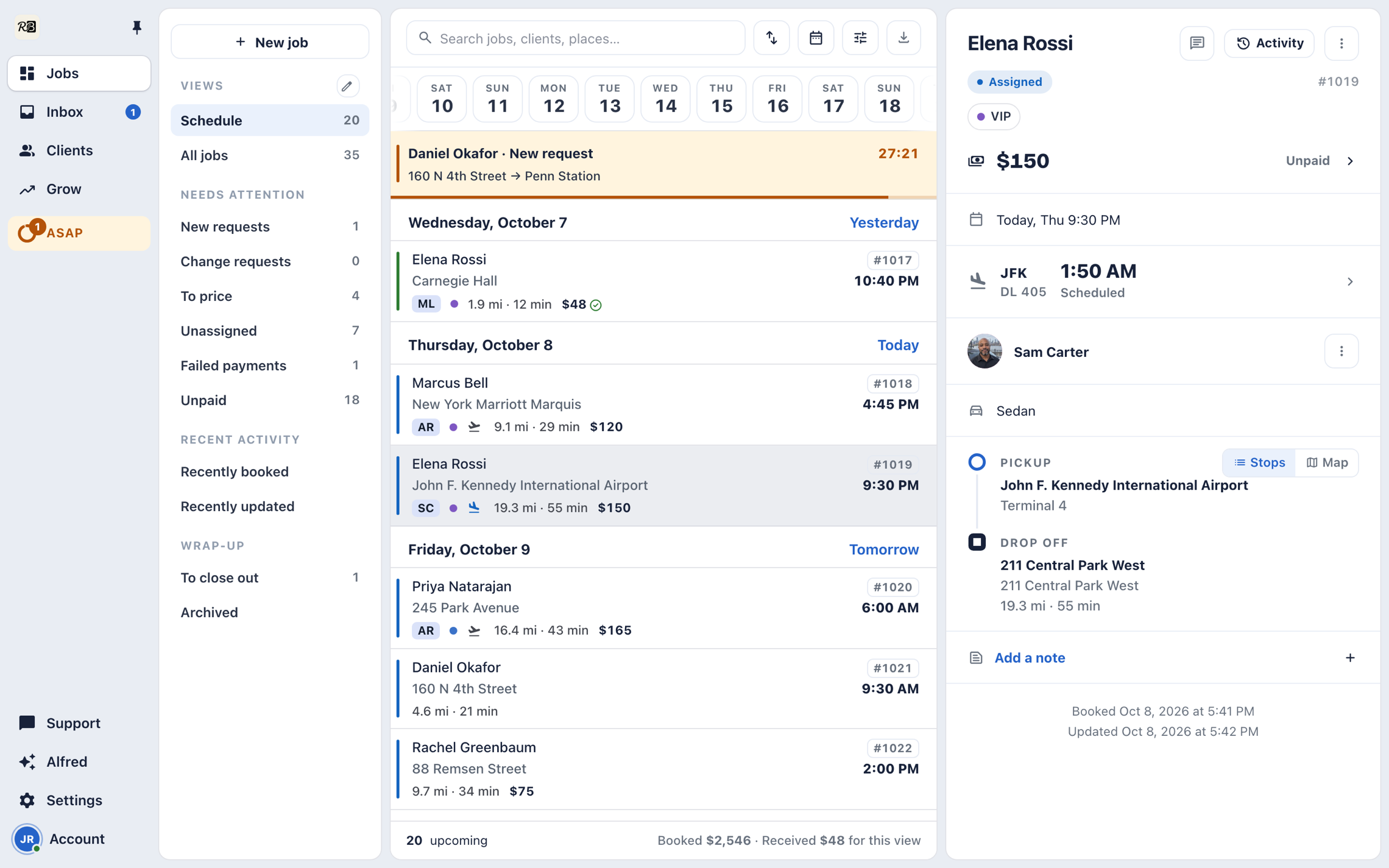The image size is (1389, 868).
Task: Open Unassigned jobs list
Action: click(x=270, y=331)
